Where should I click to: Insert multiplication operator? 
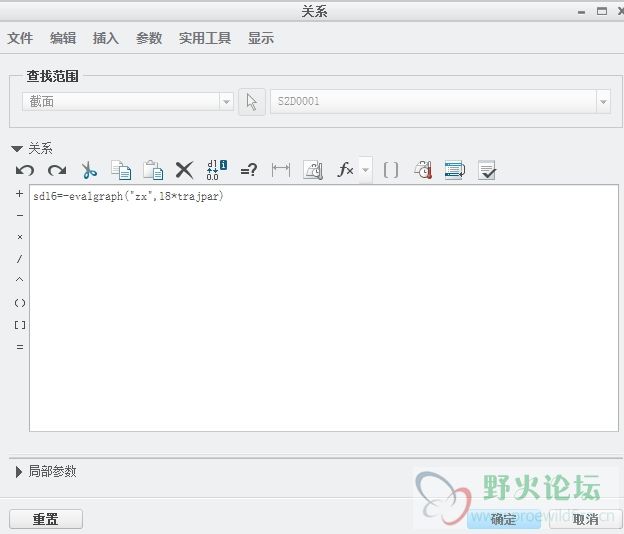coord(20,237)
